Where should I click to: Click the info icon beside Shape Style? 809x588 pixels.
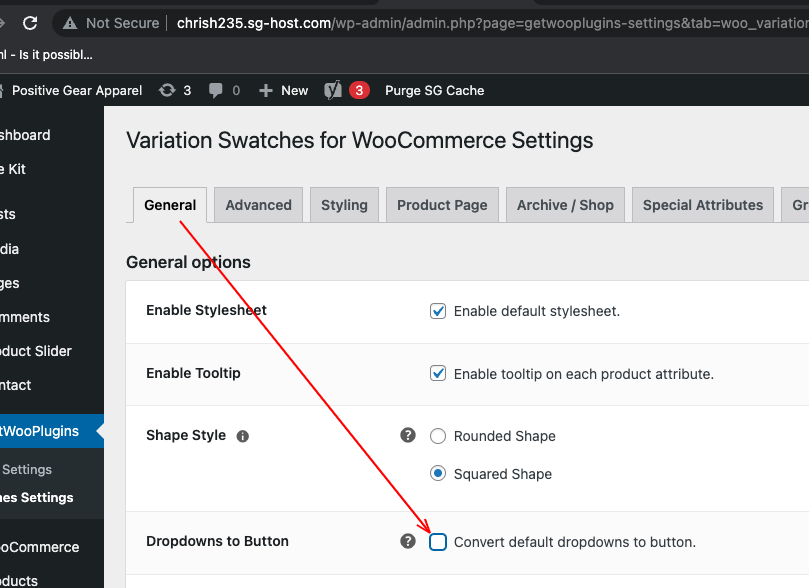coord(242,436)
